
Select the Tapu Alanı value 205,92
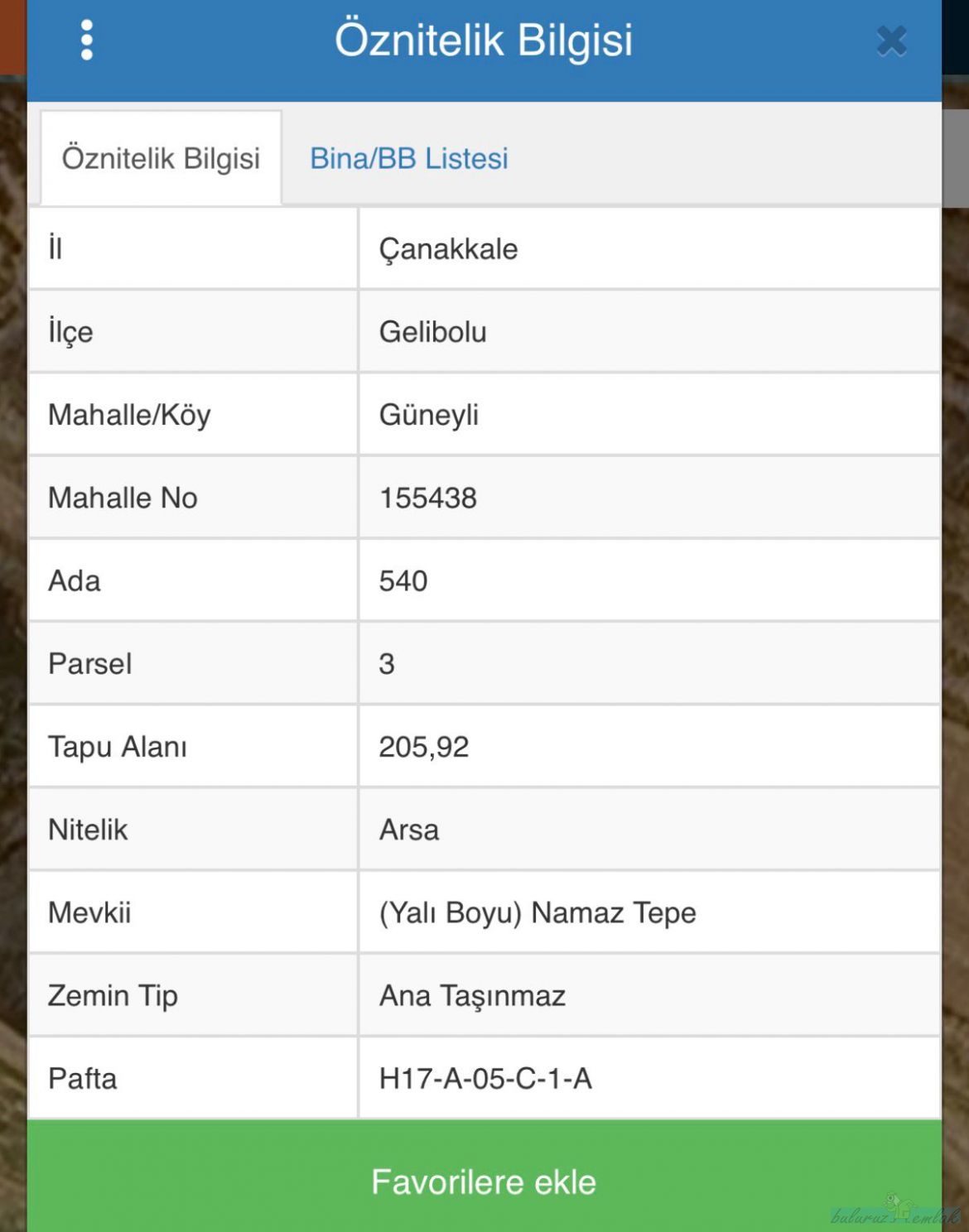pos(423,747)
